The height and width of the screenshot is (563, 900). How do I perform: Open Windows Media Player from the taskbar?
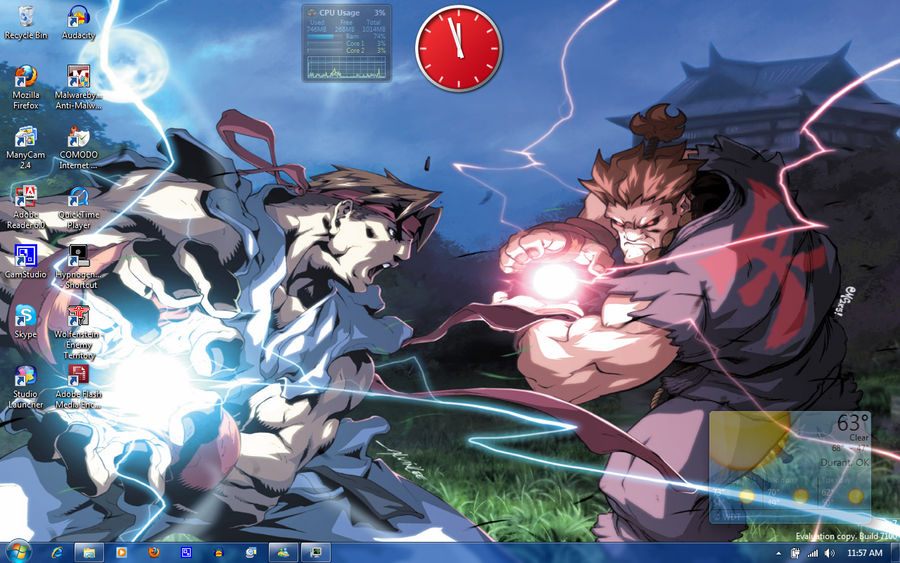(121, 553)
